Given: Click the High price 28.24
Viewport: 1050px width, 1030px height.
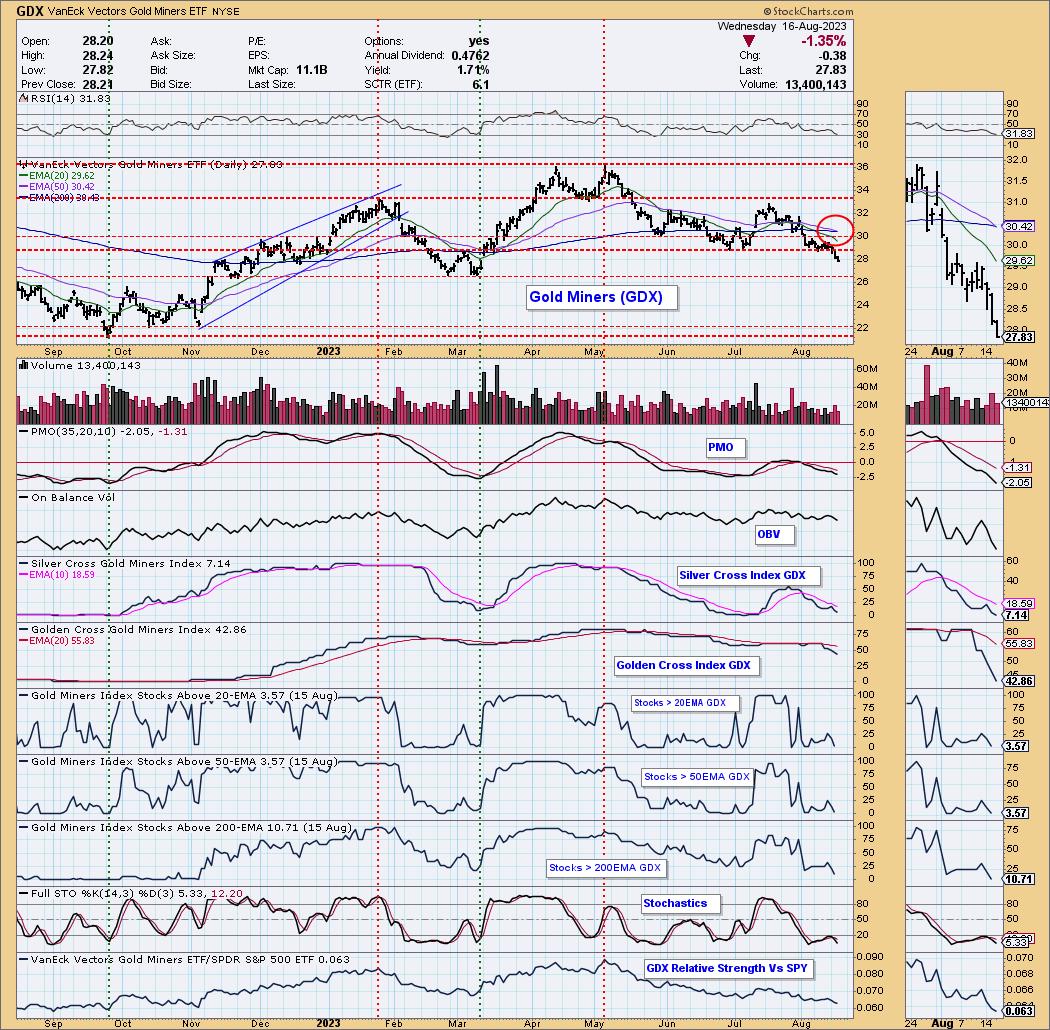Looking at the screenshot, I should pos(99,56).
